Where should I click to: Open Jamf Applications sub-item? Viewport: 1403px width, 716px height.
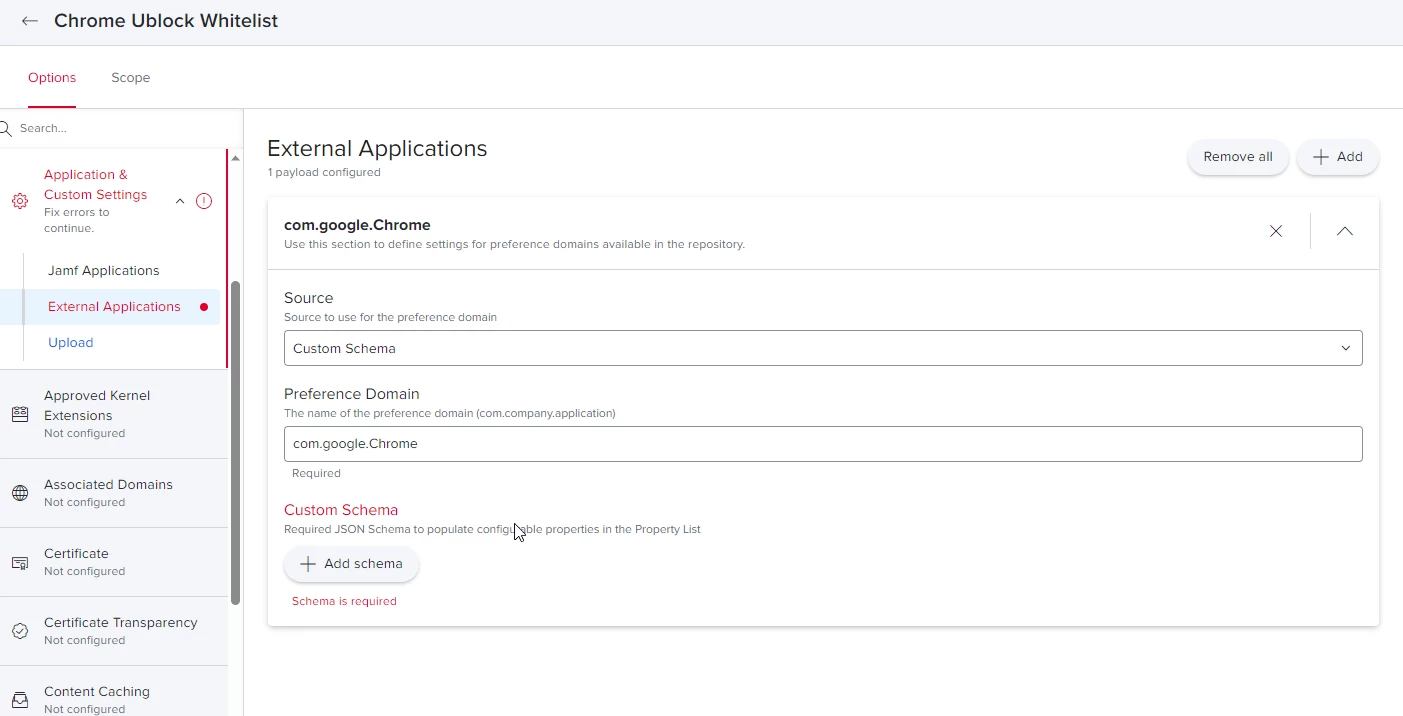[104, 271]
